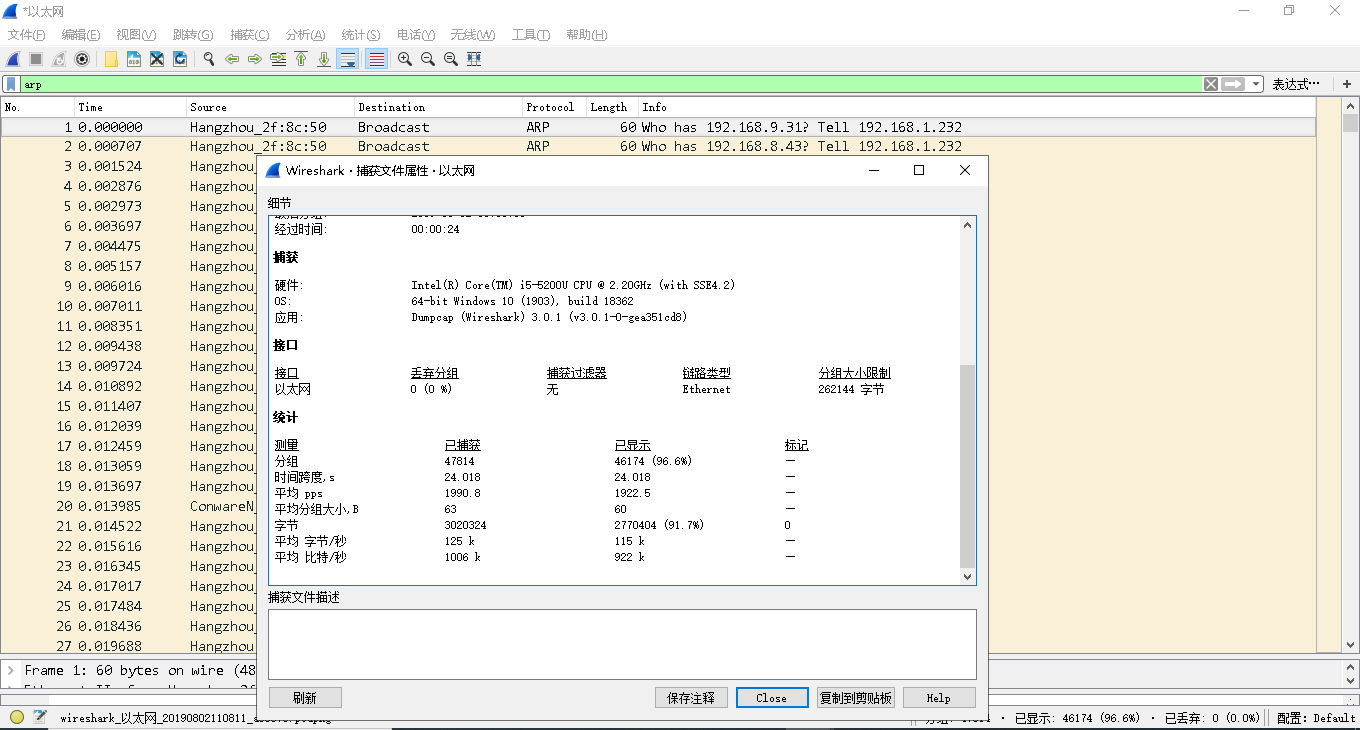Screen dimensions: 1360x730
Task: Select packet 2 asking for 192.168.8.43
Action: pos(658,146)
